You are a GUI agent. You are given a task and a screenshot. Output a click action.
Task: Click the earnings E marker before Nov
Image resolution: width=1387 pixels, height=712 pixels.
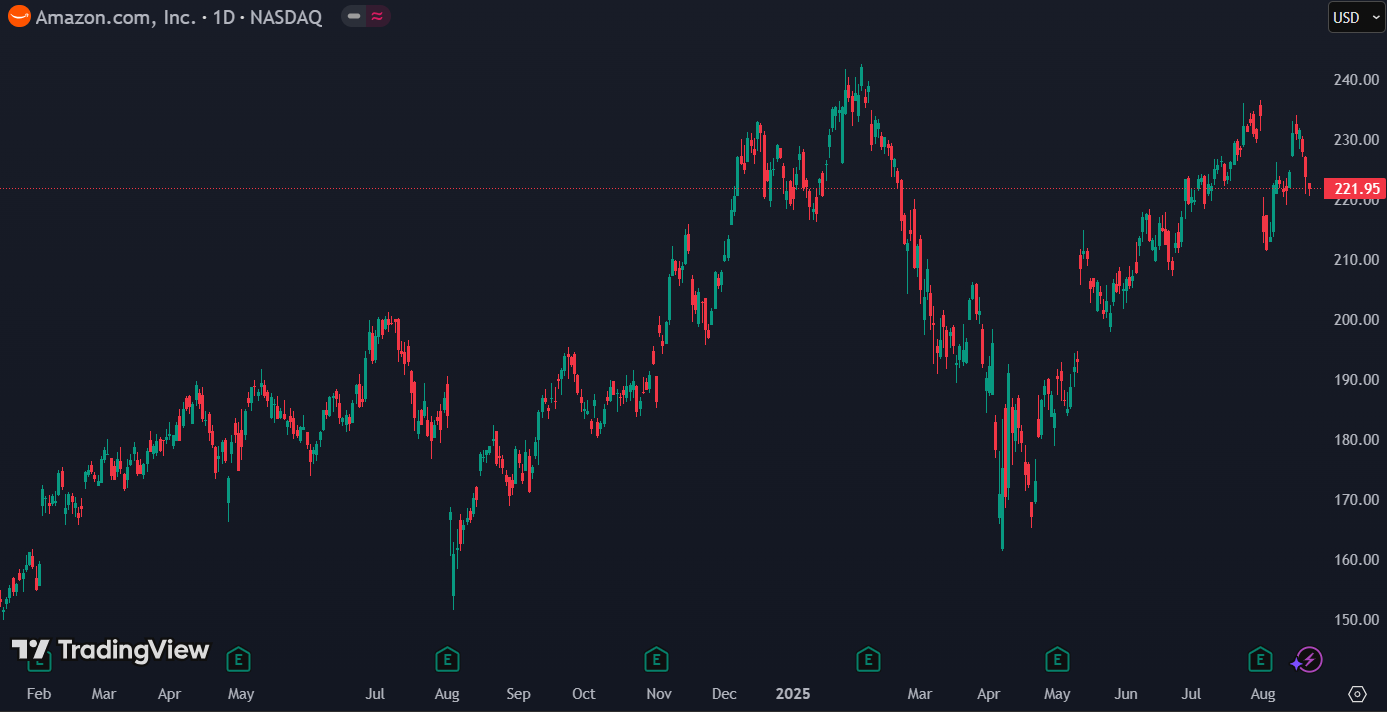tap(656, 660)
